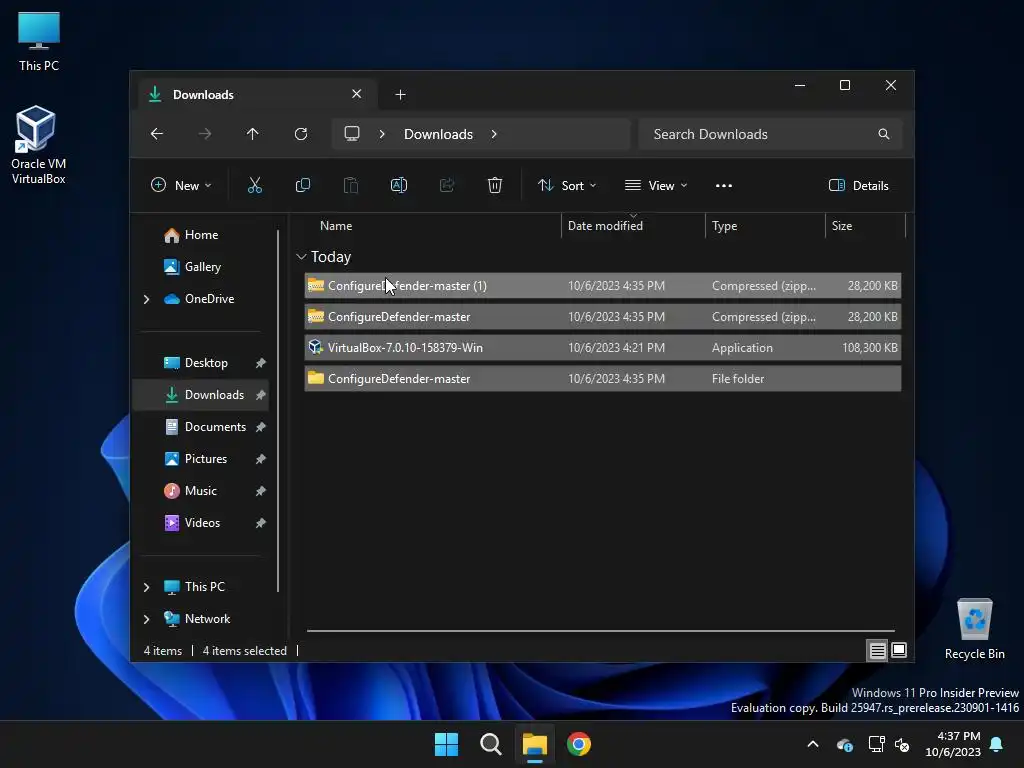
Task: Open Music in navigation pane
Action: pyautogui.click(x=201, y=491)
